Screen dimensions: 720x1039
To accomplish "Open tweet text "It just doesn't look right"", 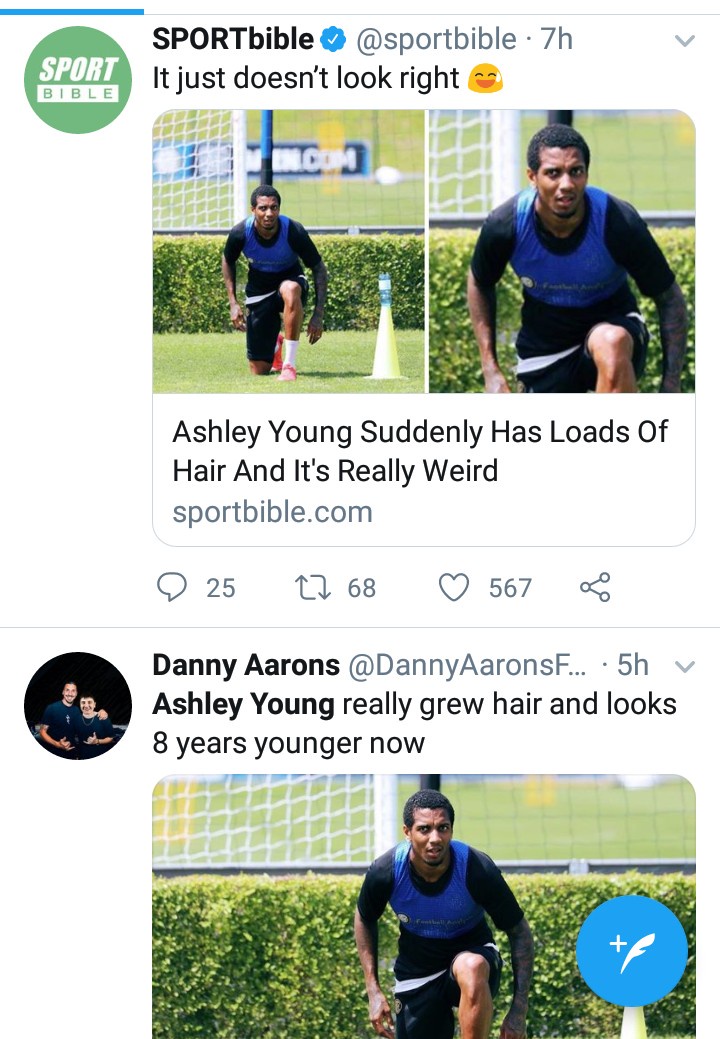I will pyautogui.click(x=308, y=79).
